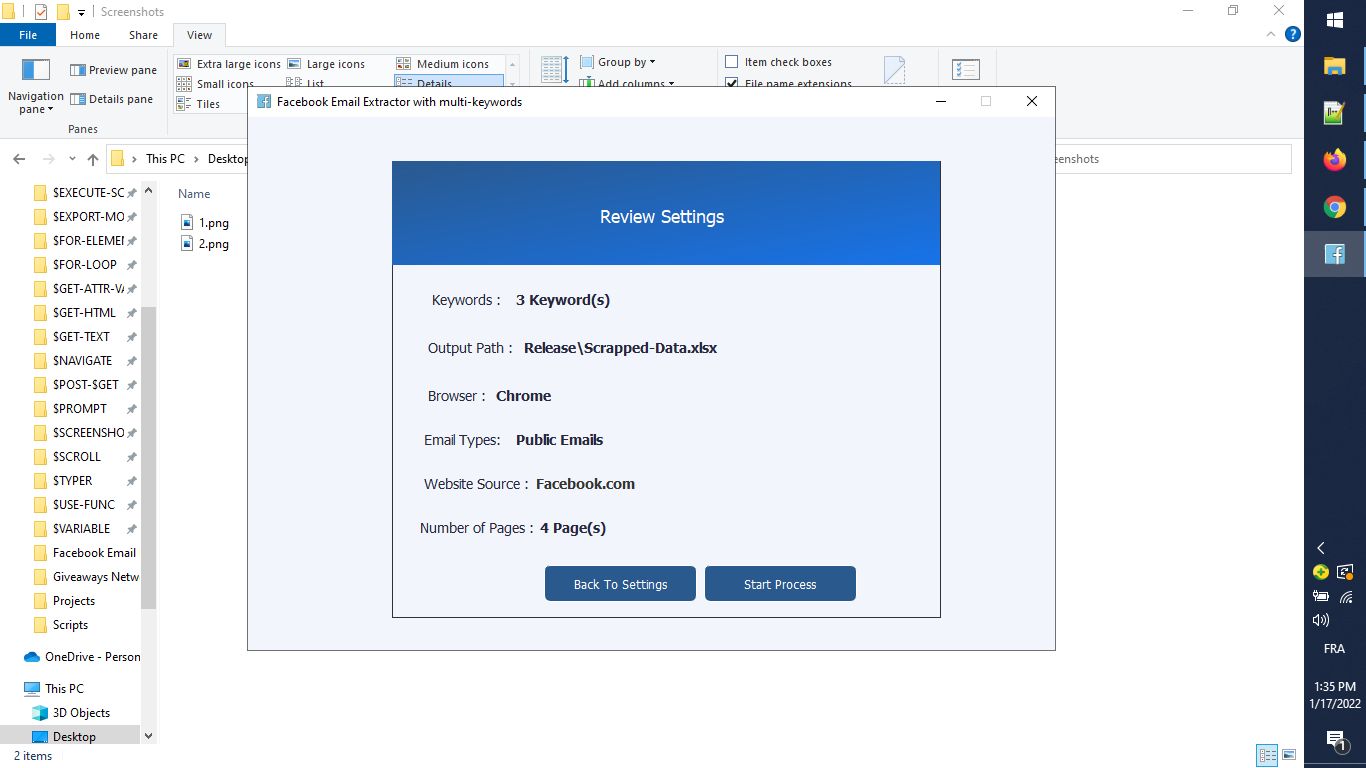Click the Sort by icon in ribbon

coord(555,70)
